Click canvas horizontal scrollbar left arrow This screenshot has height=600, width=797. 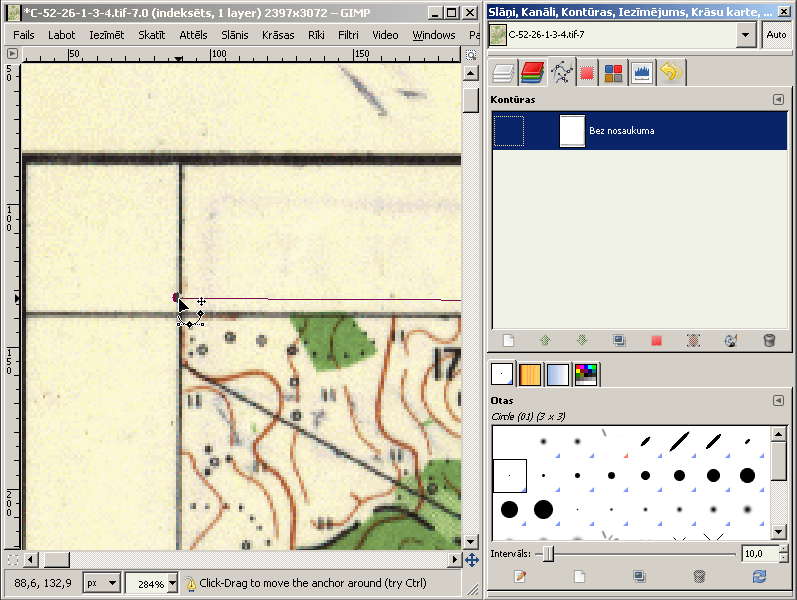[30, 560]
